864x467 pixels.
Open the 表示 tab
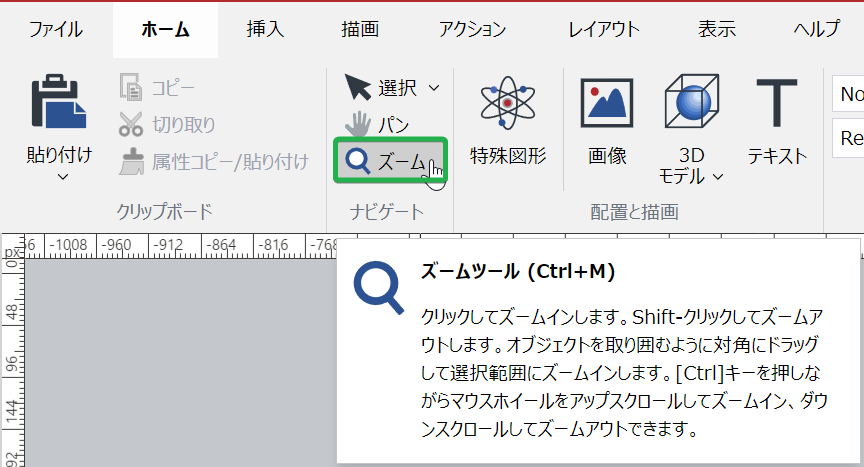(x=717, y=29)
